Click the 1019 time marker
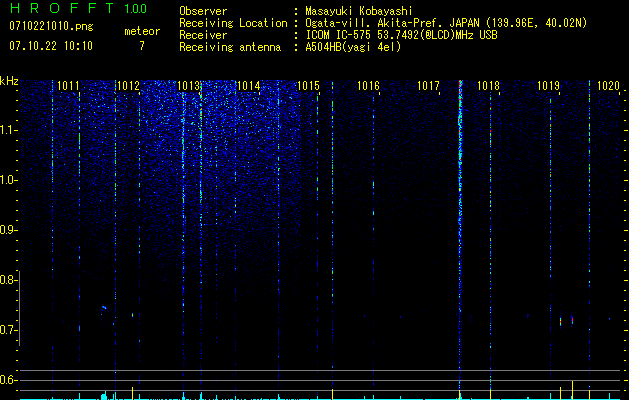 (548, 86)
